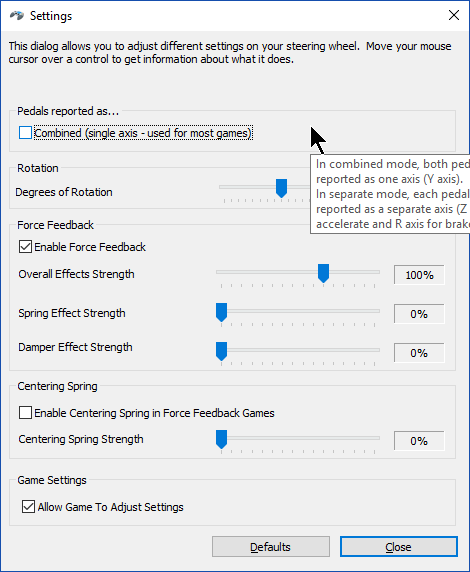This screenshot has height=572, width=470.
Task: Disable Allow Game To Adjust Settings
Action: click(28, 507)
